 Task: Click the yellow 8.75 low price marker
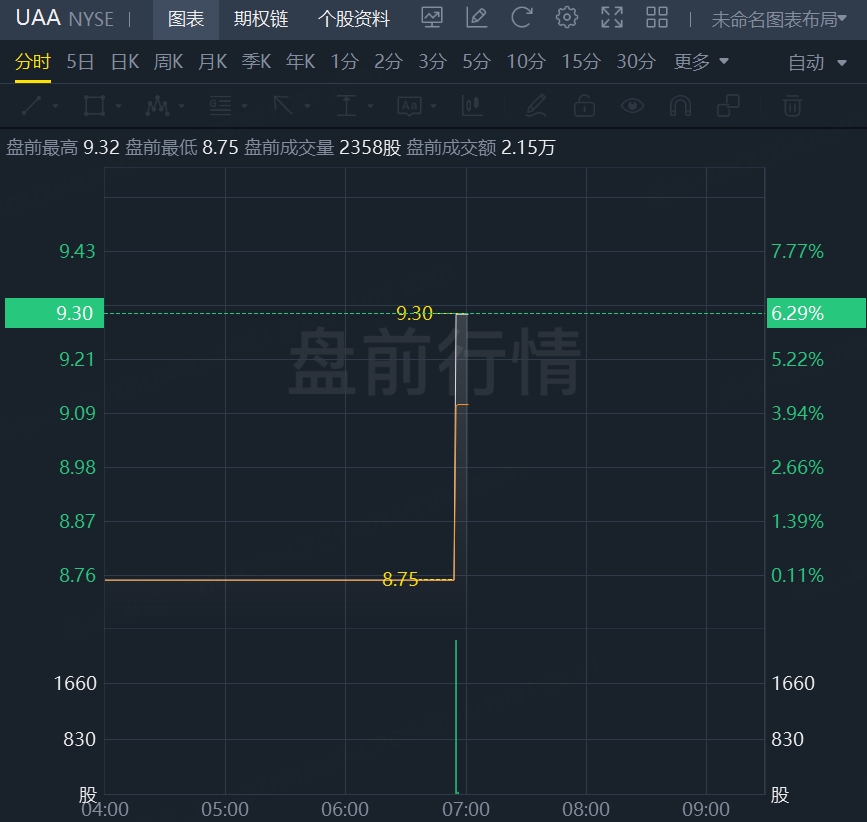[x=400, y=579]
